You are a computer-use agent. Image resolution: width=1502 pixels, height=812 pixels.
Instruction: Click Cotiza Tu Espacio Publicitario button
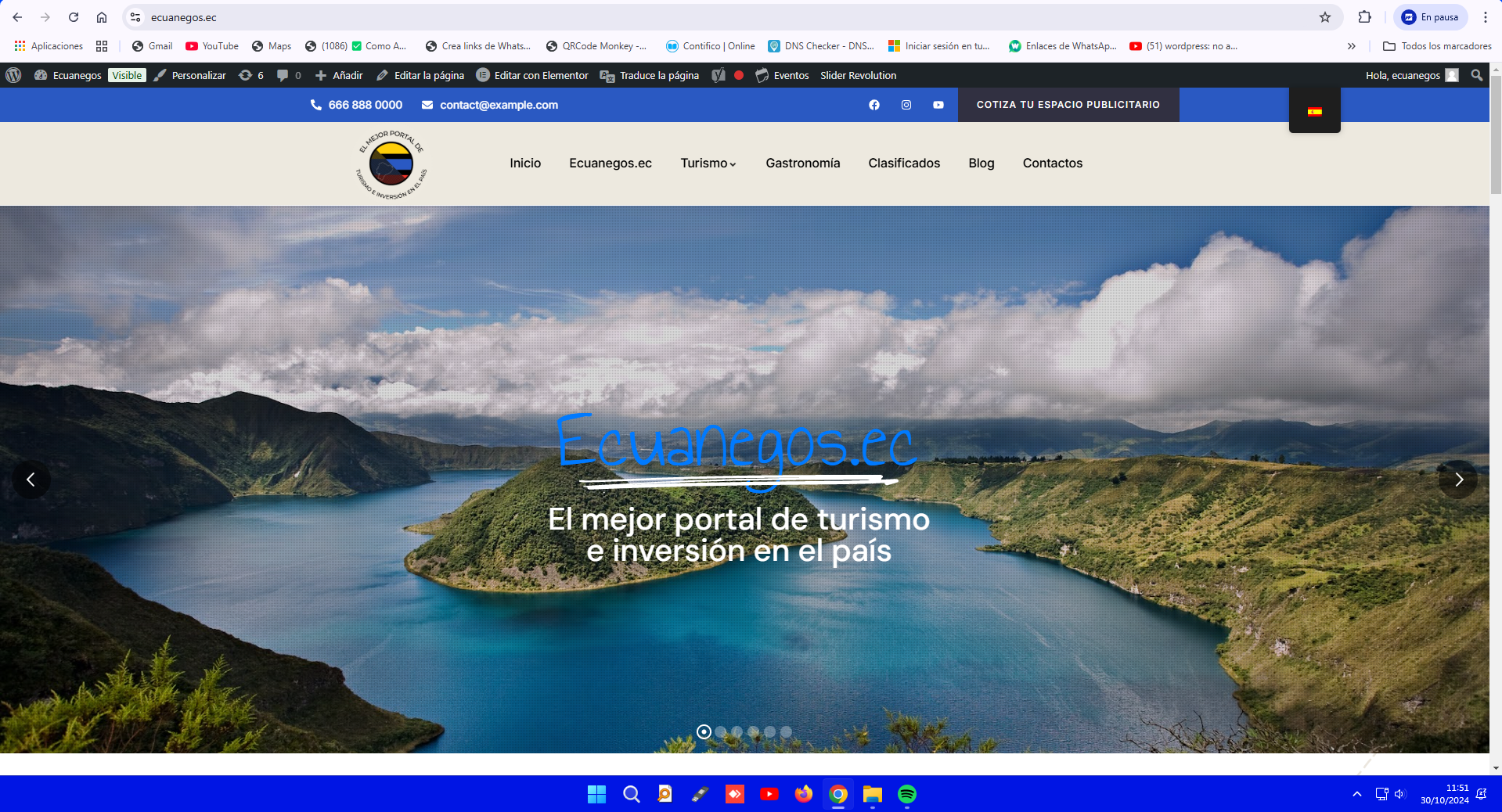click(x=1068, y=105)
